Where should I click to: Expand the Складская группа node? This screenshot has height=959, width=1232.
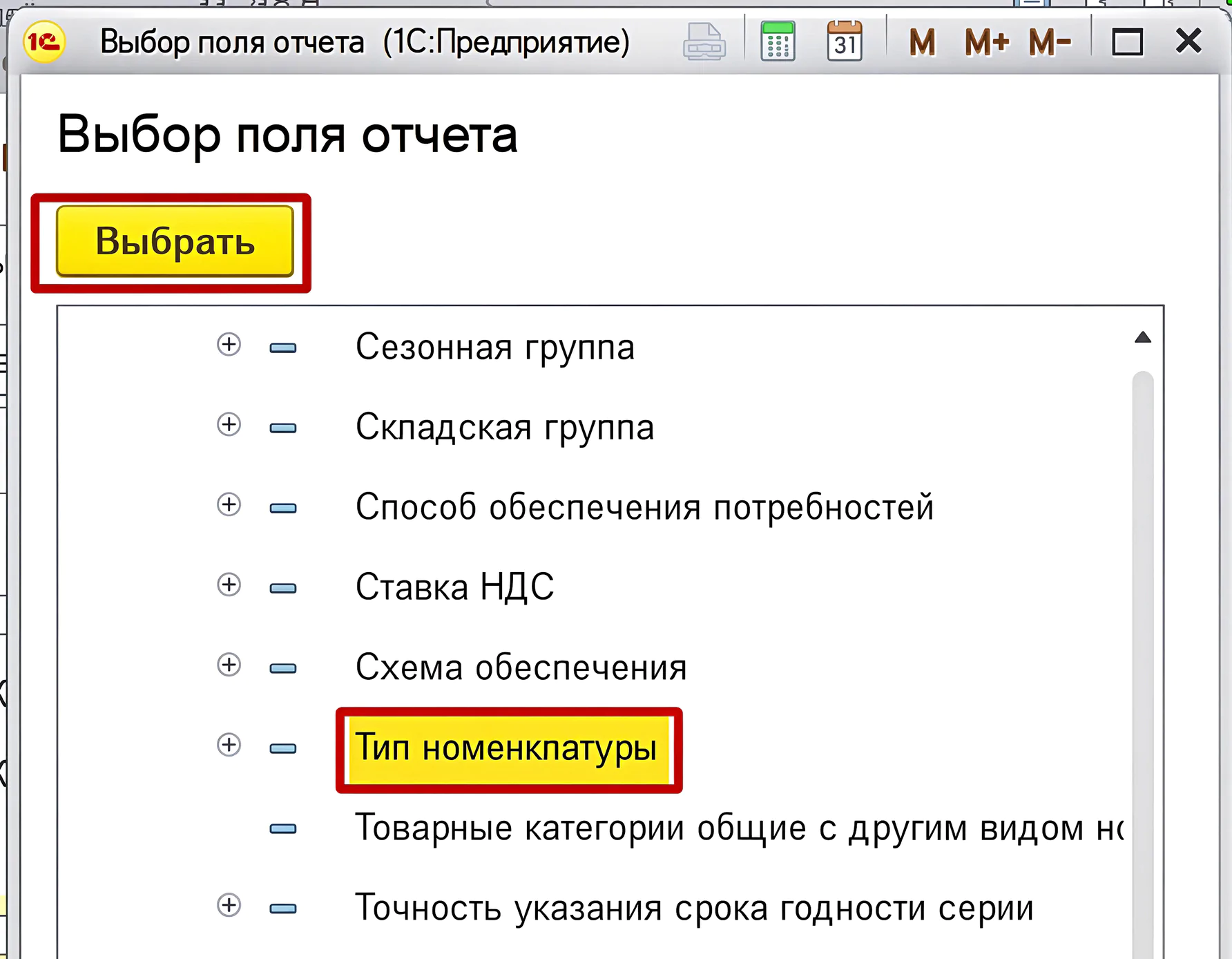point(229,424)
